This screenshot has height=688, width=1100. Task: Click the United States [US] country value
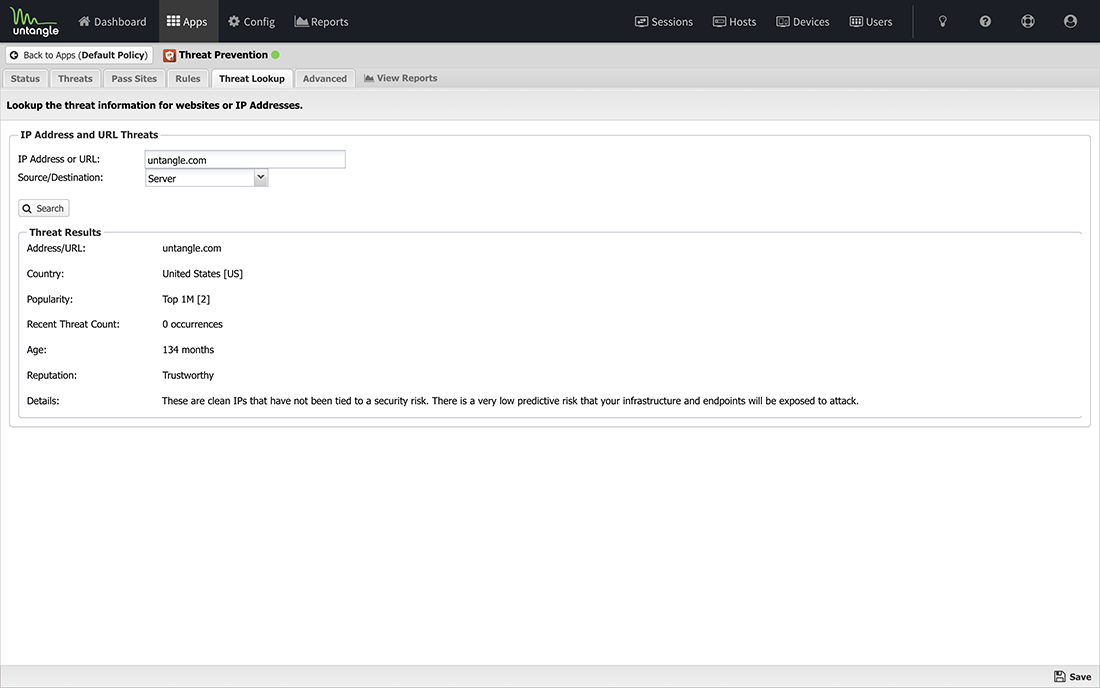tap(203, 274)
